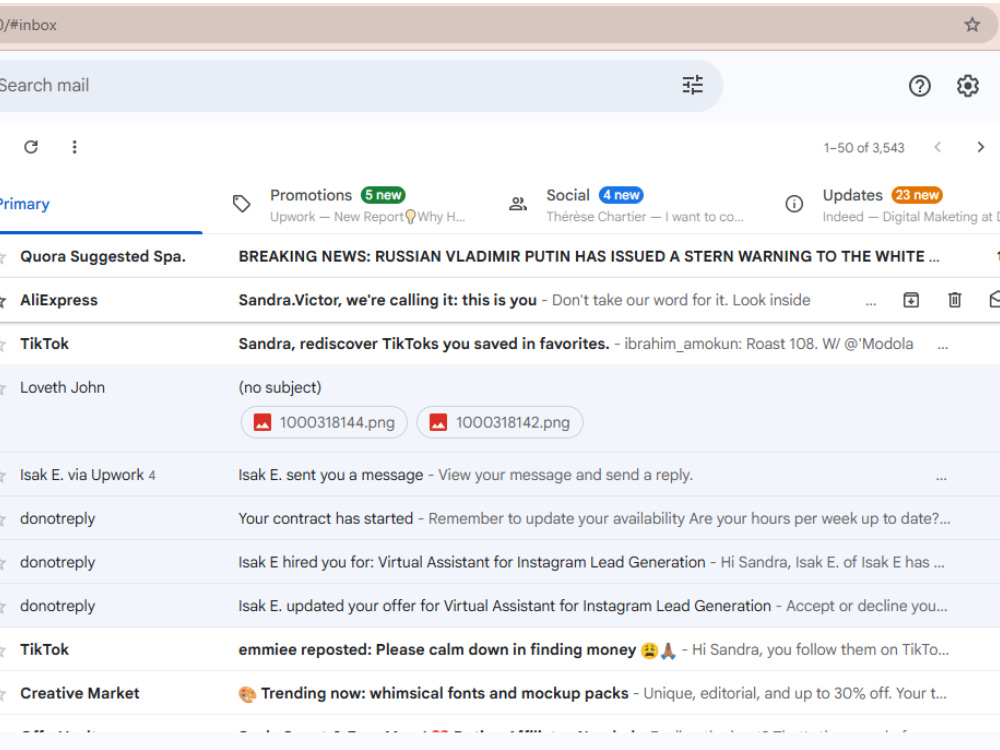This screenshot has width=1000, height=750.
Task: Open the Settings gear icon
Action: (x=967, y=85)
